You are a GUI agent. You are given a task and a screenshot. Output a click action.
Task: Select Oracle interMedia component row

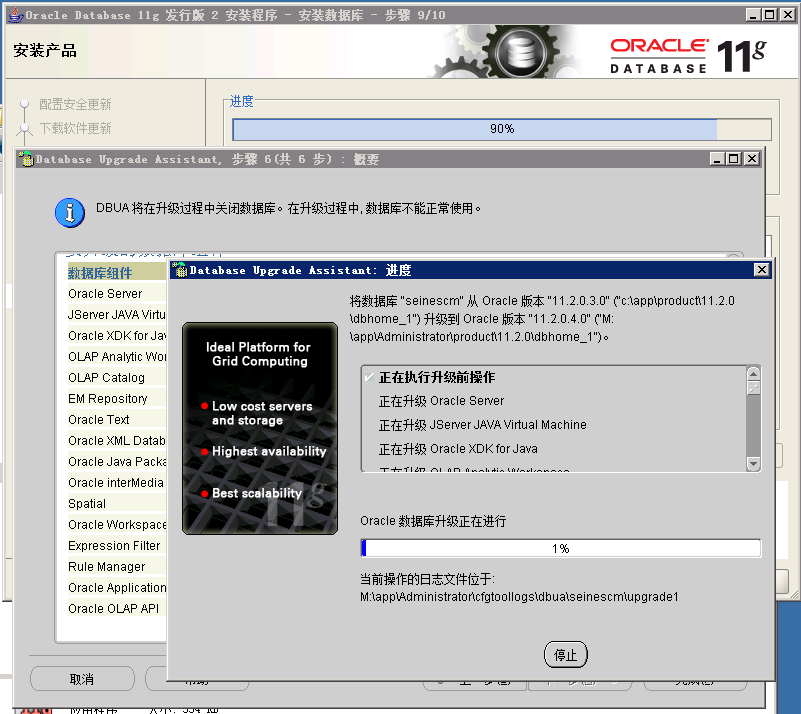coord(116,482)
